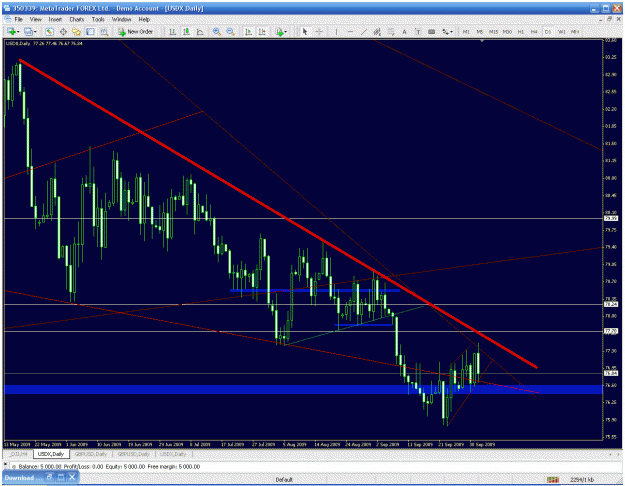This screenshot has width=625, height=486.
Task: Switch chart to Bar Chart icon
Action: (x=173, y=31)
